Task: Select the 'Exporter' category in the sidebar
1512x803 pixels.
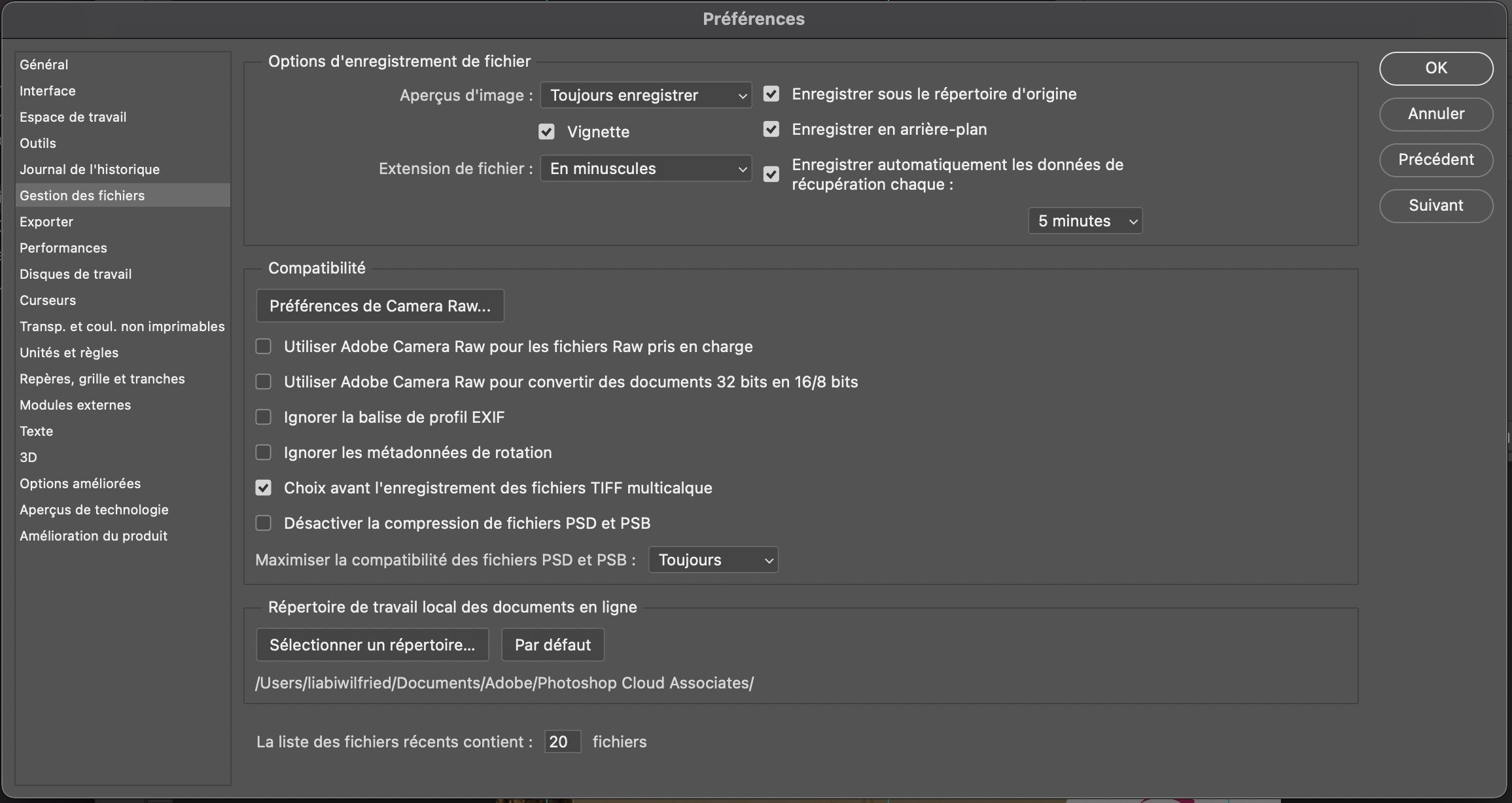Action: [x=46, y=221]
